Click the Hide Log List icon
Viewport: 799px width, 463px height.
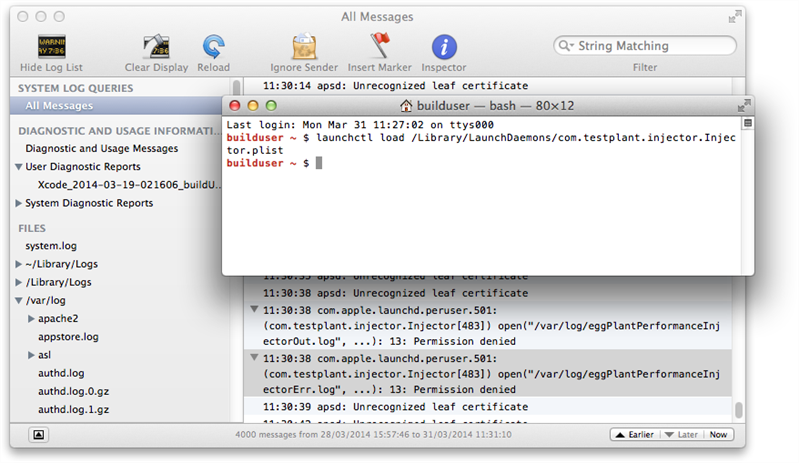(52, 46)
